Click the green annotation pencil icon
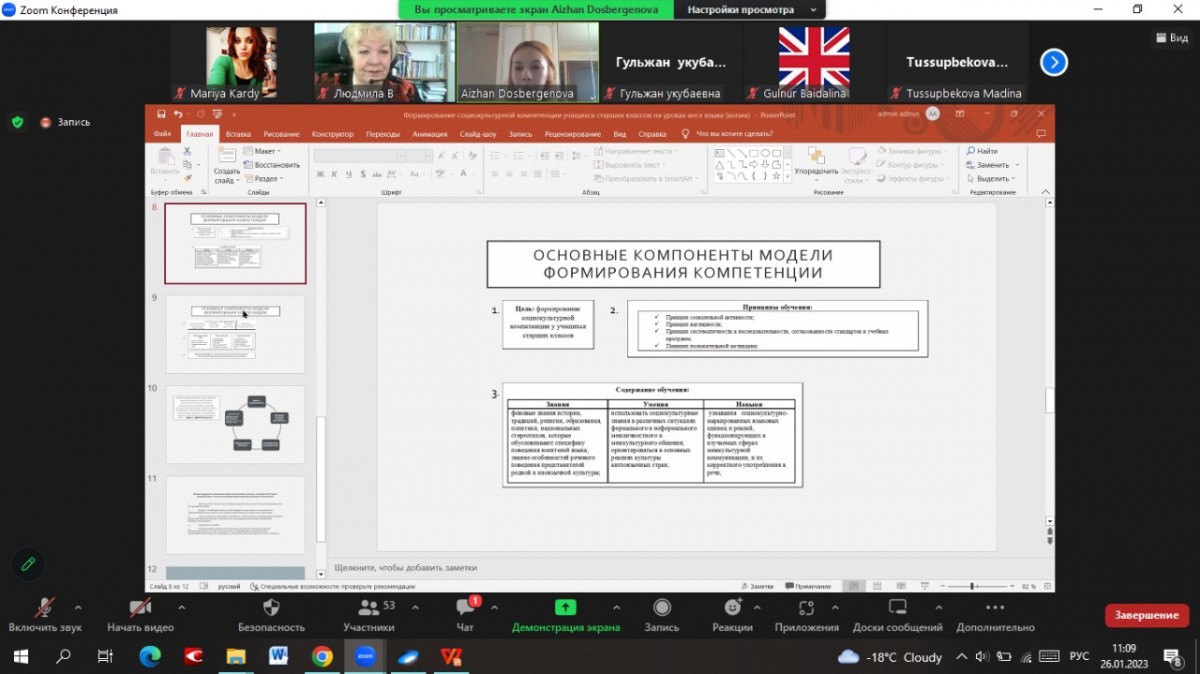The height and width of the screenshot is (674, 1200). 28,564
